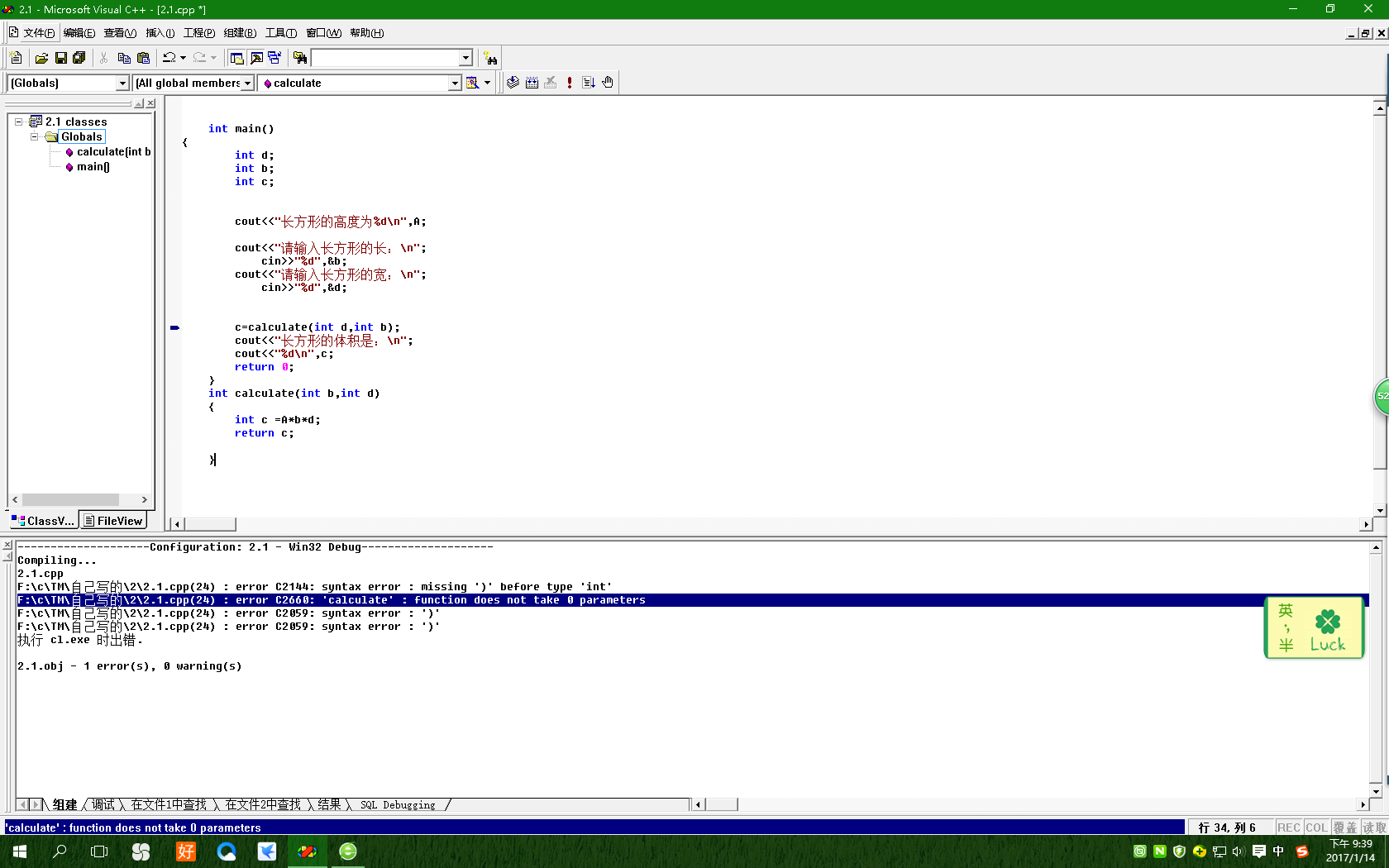This screenshot has height=868, width=1389.
Task: Switch to the FileView tab
Action: [x=113, y=521]
